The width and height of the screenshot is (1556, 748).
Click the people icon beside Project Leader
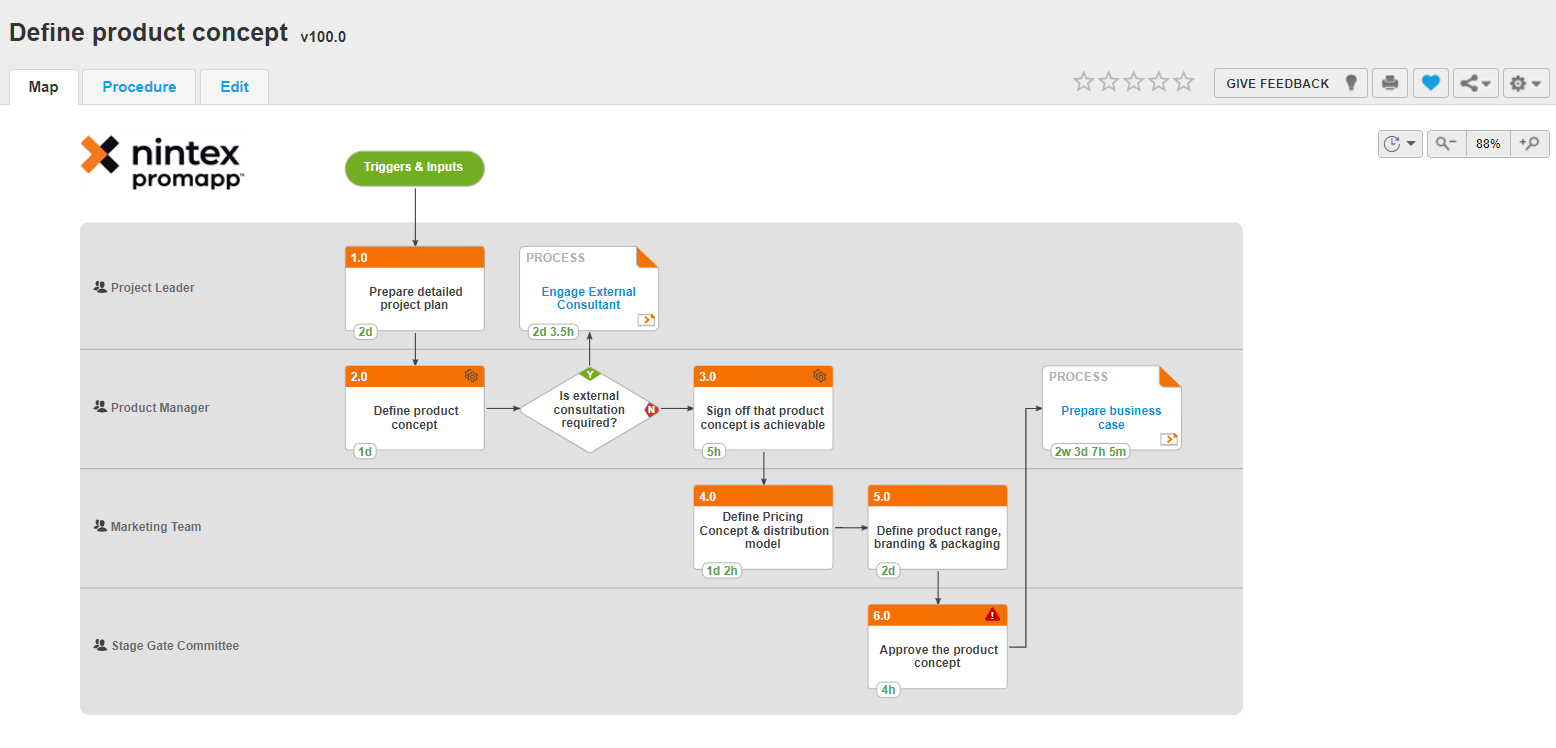[100, 287]
